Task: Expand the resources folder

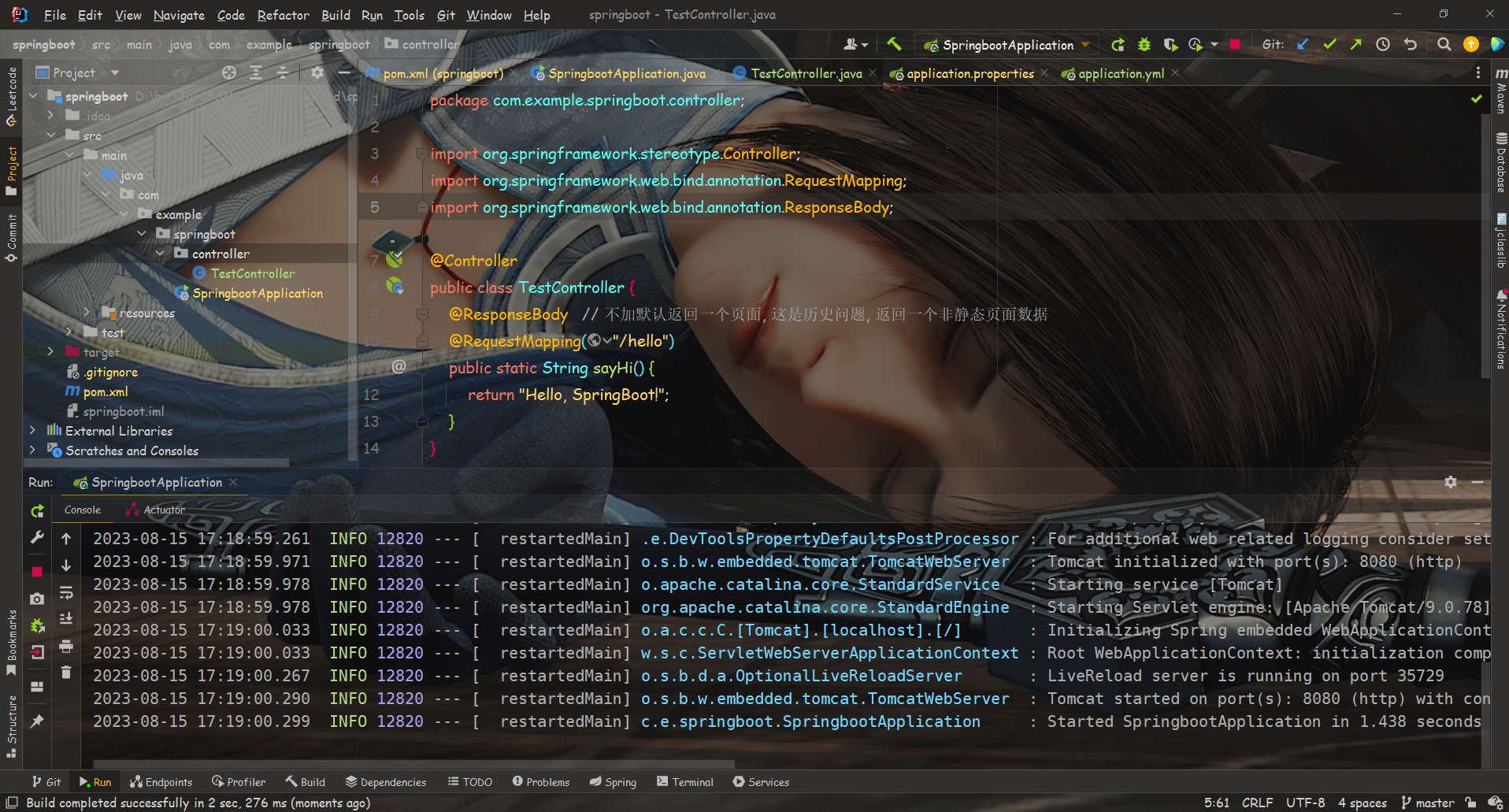Action: tap(87, 313)
